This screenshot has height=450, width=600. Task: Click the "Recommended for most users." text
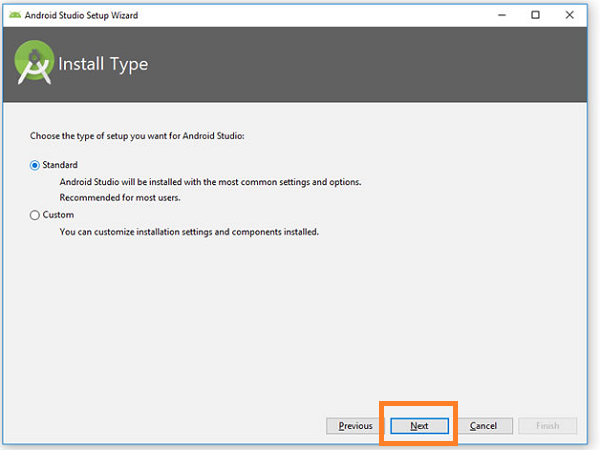(x=120, y=197)
